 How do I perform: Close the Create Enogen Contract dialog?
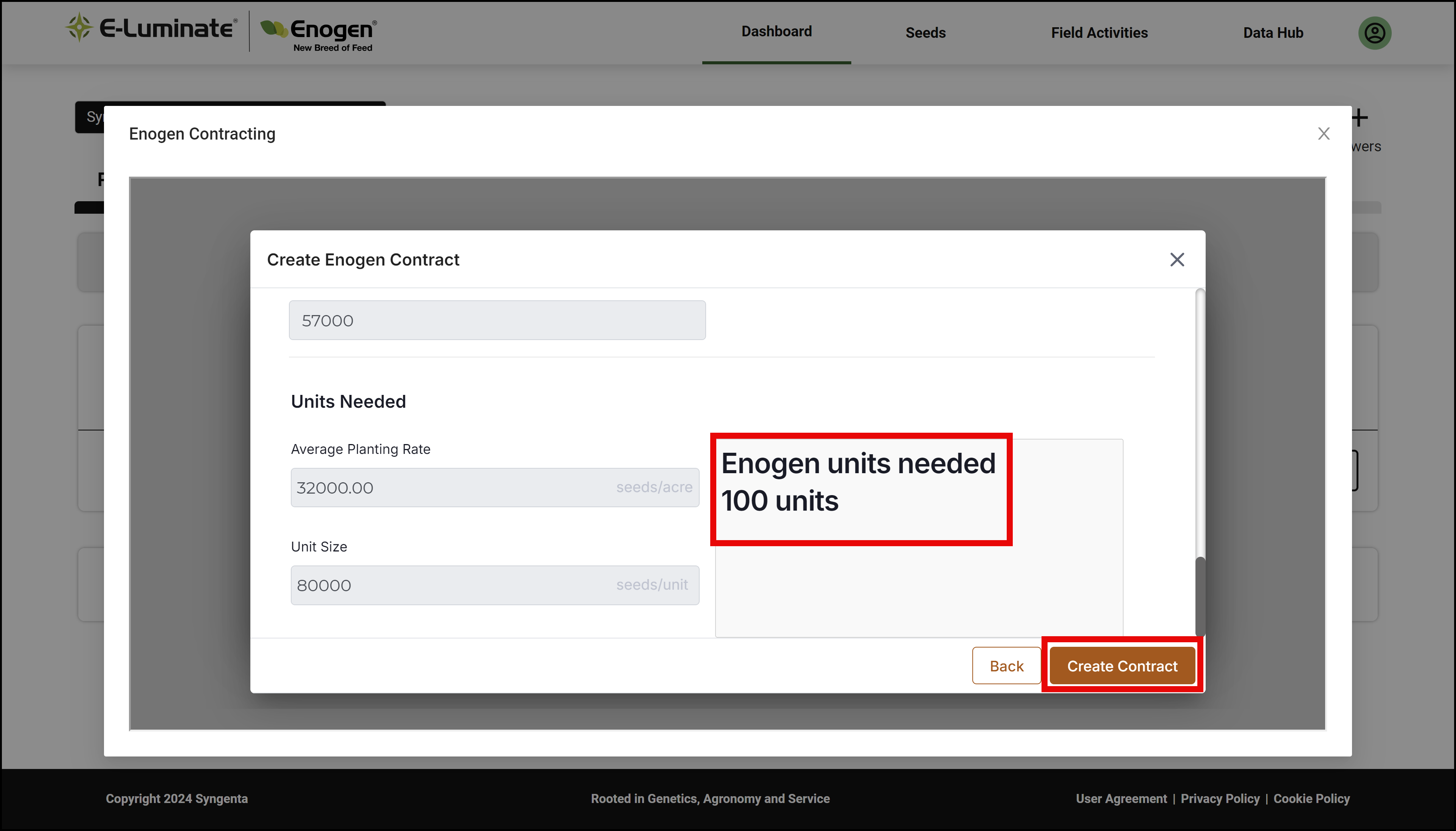(x=1177, y=260)
